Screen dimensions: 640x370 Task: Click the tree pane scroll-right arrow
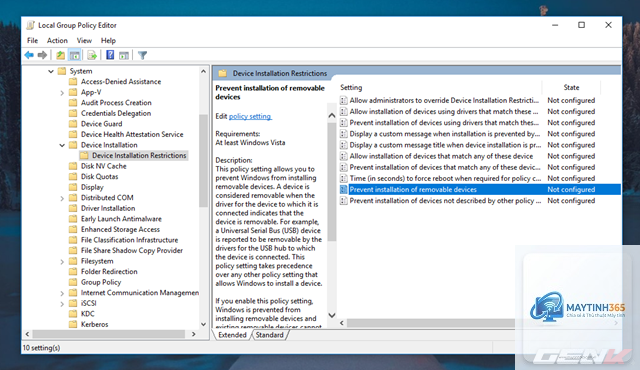193,334
